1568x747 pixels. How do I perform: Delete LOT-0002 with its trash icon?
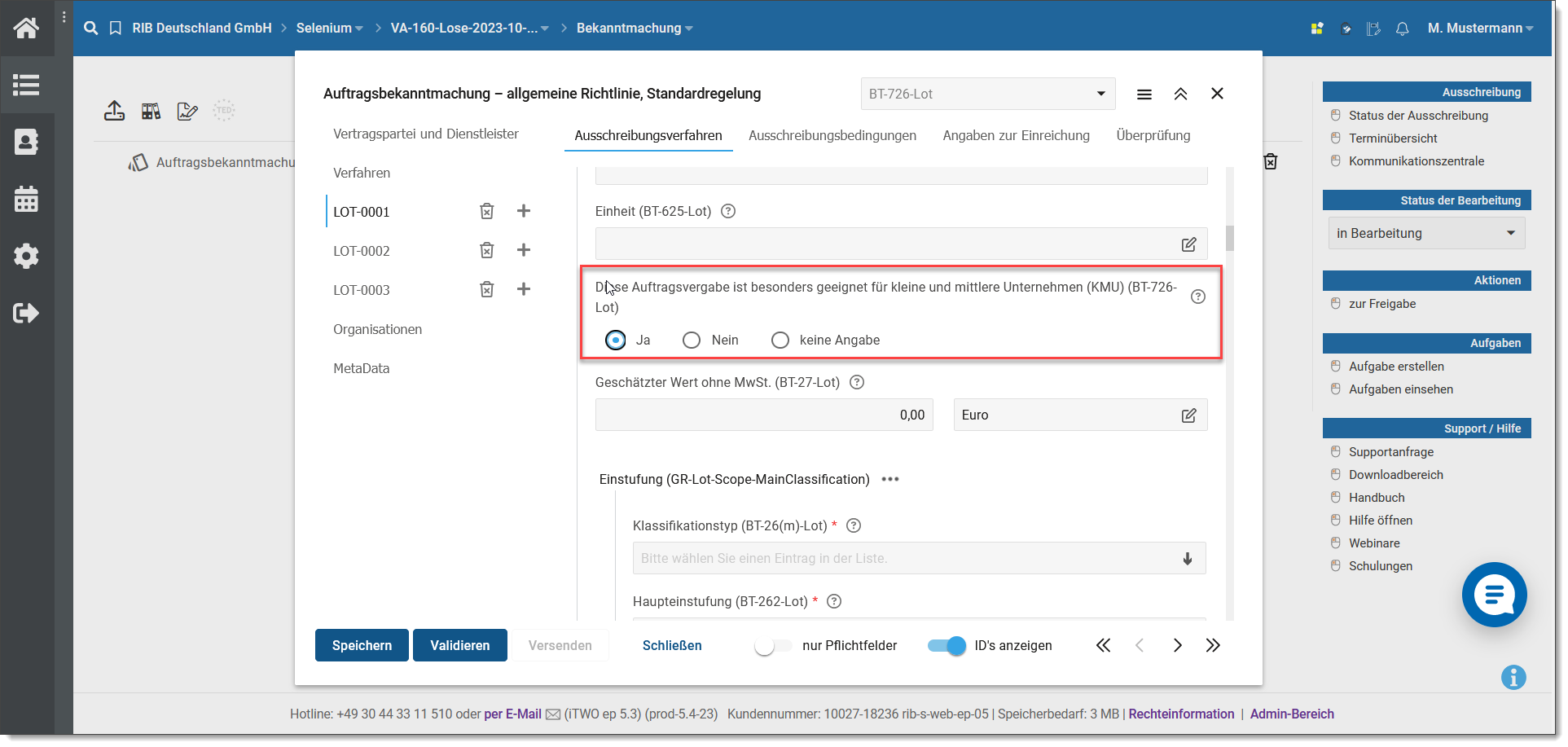[486, 250]
